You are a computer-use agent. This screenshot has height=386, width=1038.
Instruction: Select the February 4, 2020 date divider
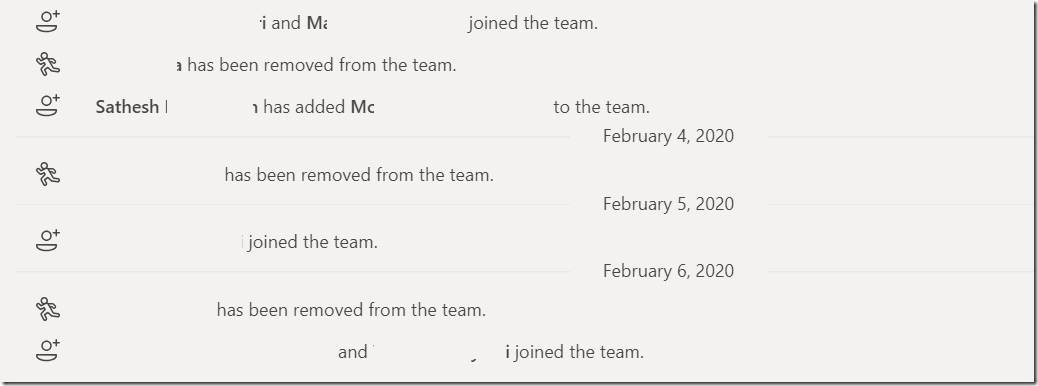(x=668, y=136)
